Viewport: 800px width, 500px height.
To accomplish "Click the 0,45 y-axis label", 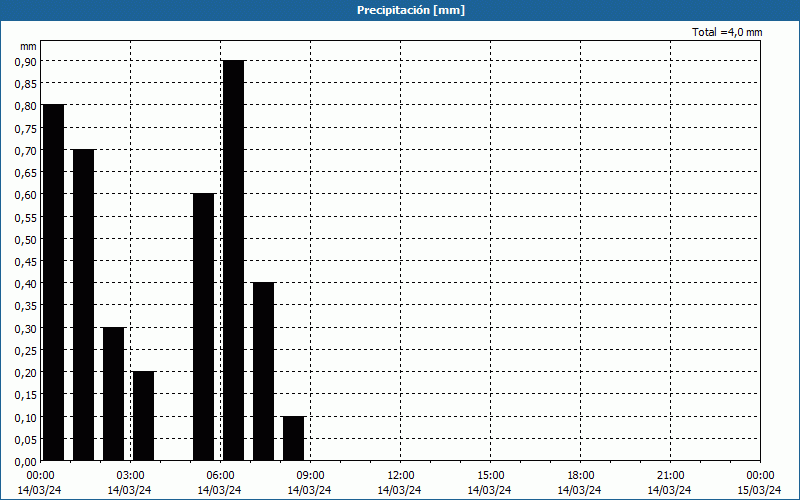I will (25, 262).
